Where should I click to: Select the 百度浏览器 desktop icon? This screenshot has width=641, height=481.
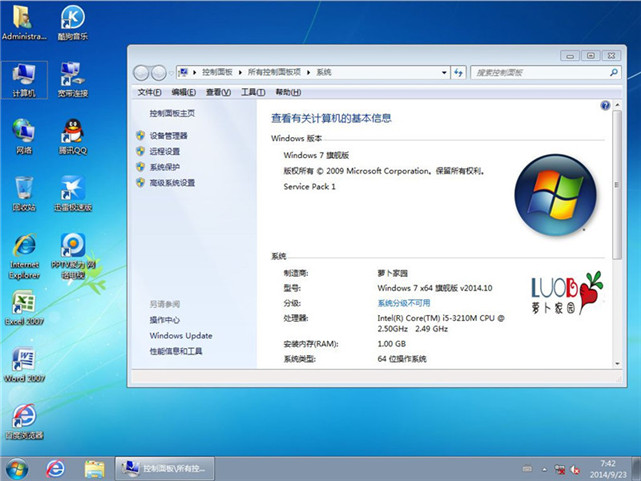(x=24, y=422)
